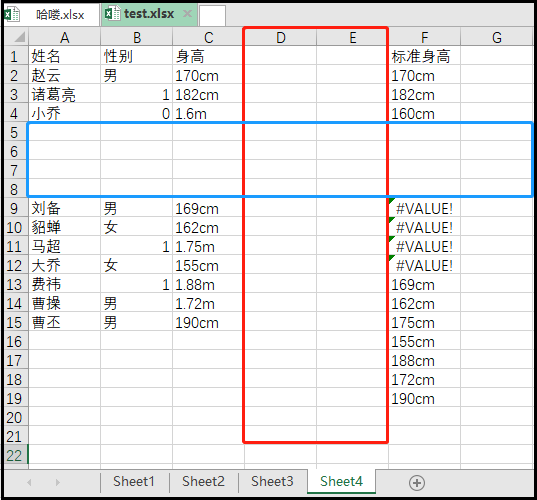The height and width of the screenshot is (500, 537).
Task: Click the Excel icon beside 哈喽.xlsx
Action: point(12,14)
